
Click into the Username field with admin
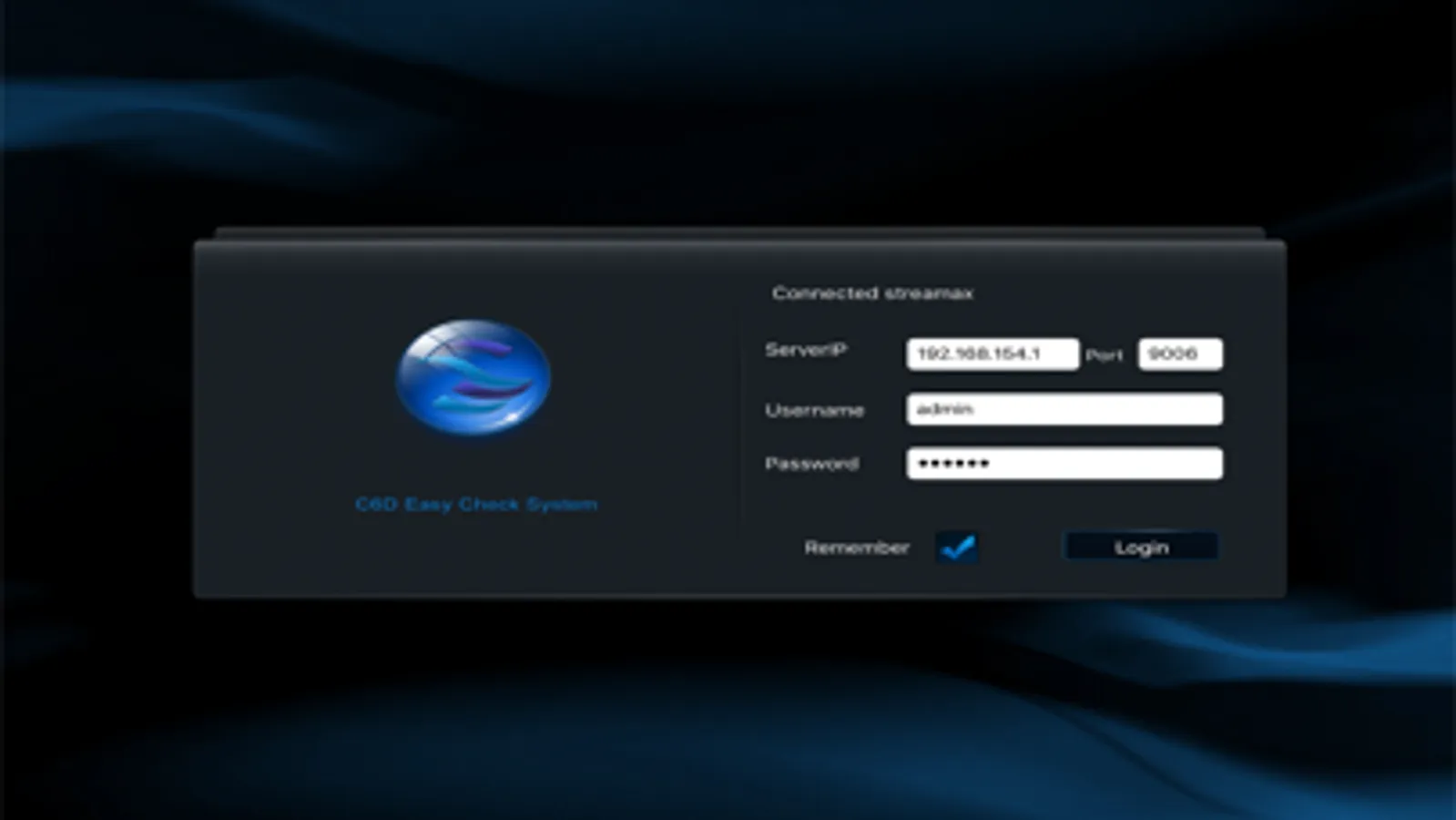point(1064,409)
